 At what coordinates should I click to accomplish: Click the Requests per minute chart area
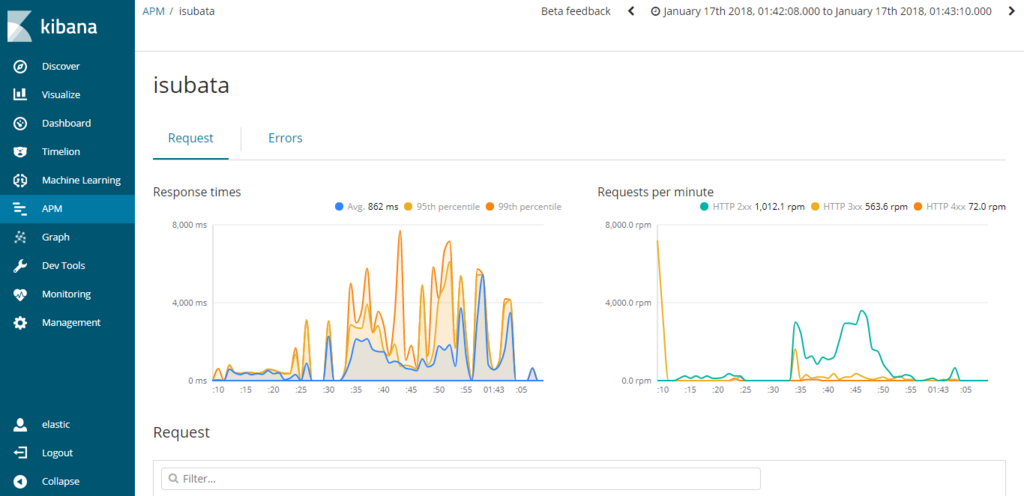(823, 303)
